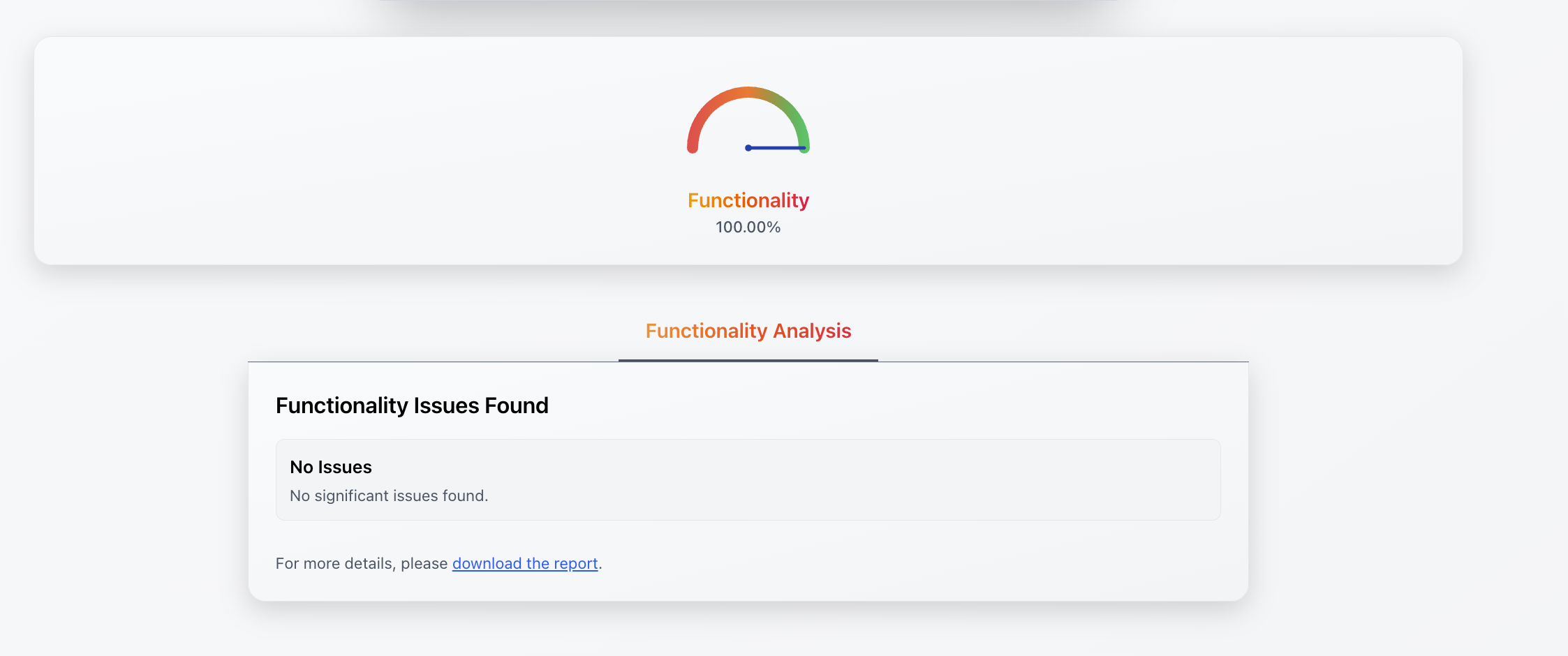Click the active tab underline indicator
The width and height of the screenshot is (1568, 656).
point(748,360)
